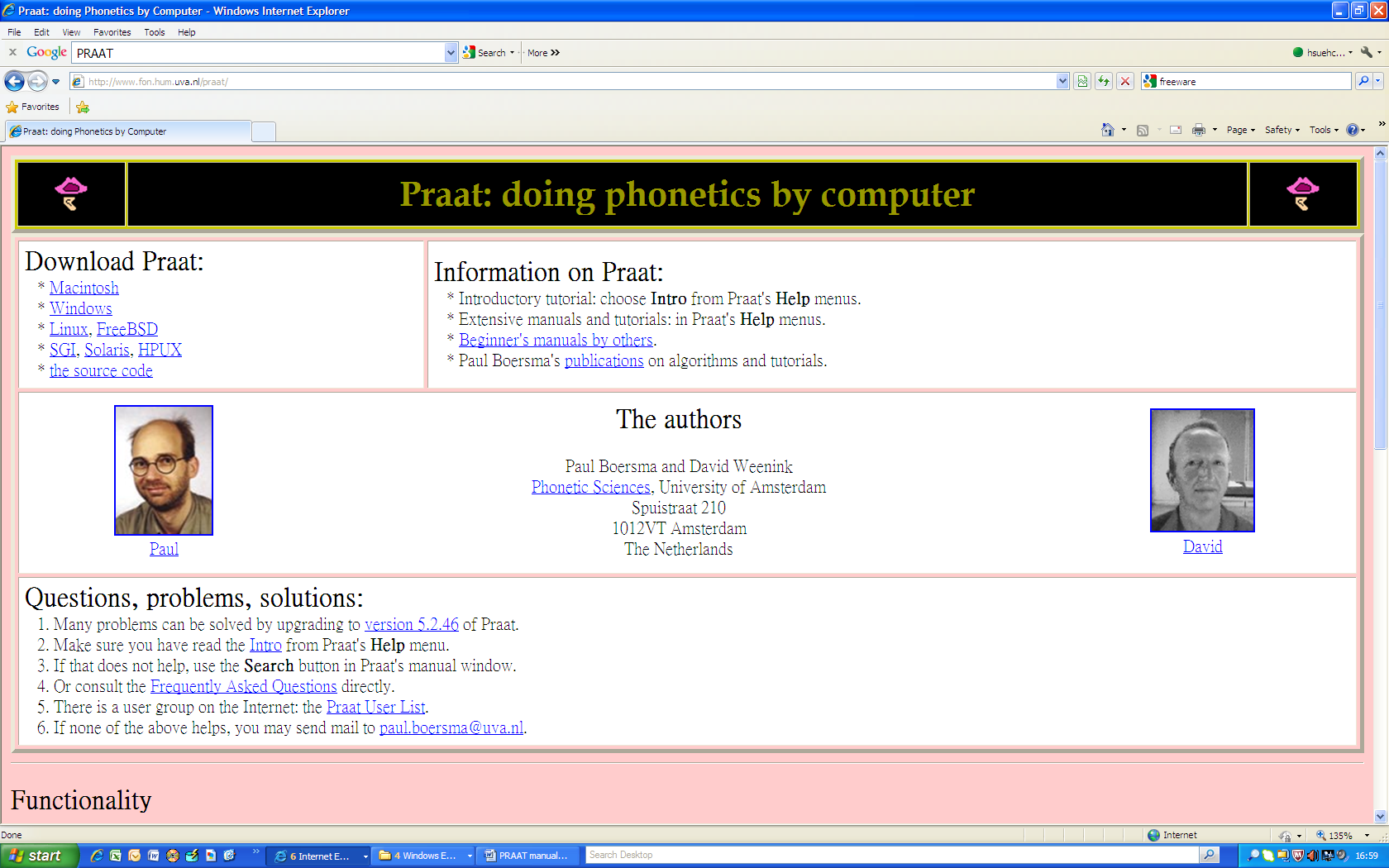The image size is (1389, 868).
Task: Click the Compatibility View broken-page icon
Action: [x=1082, y=81]
